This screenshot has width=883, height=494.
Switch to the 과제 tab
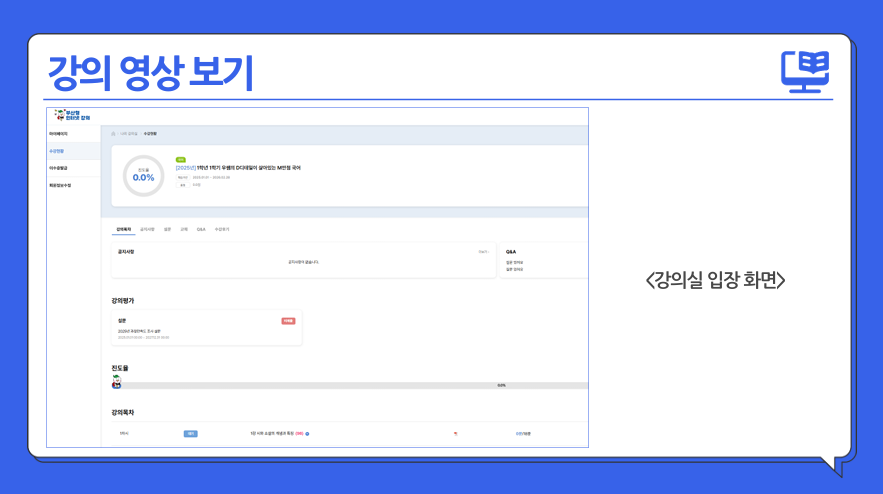pyautogui.click(x=184, y=229)
